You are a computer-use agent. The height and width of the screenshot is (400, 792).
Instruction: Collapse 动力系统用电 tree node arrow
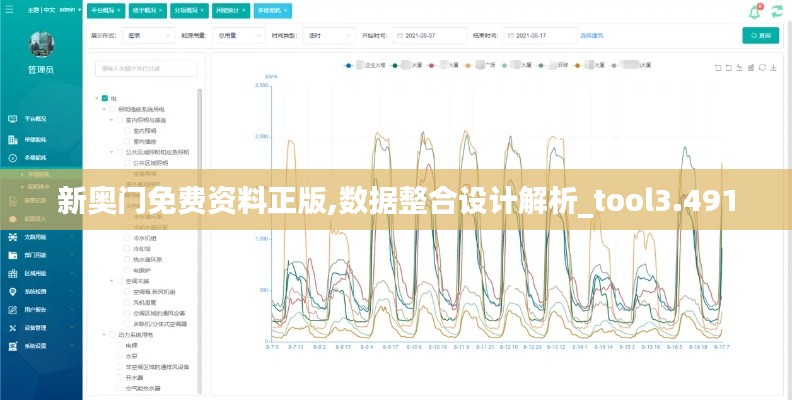104,334
